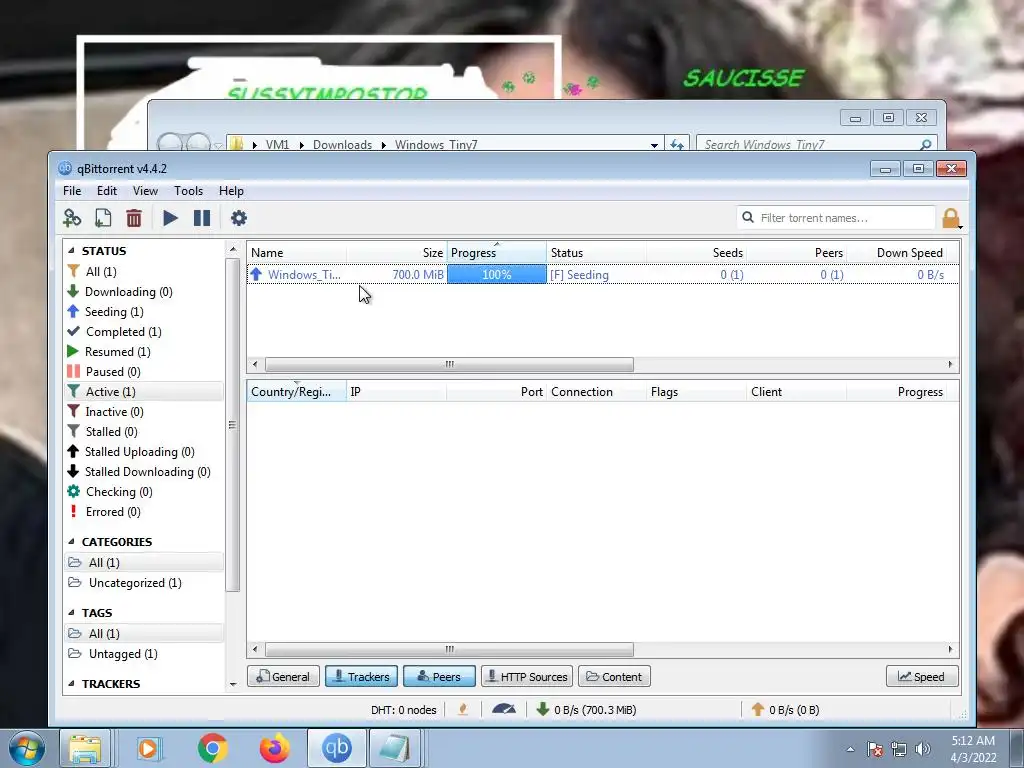Click the orange lock UI icon
The height and width of the screenshot is (768, 1024).
[x=951, y=218]
